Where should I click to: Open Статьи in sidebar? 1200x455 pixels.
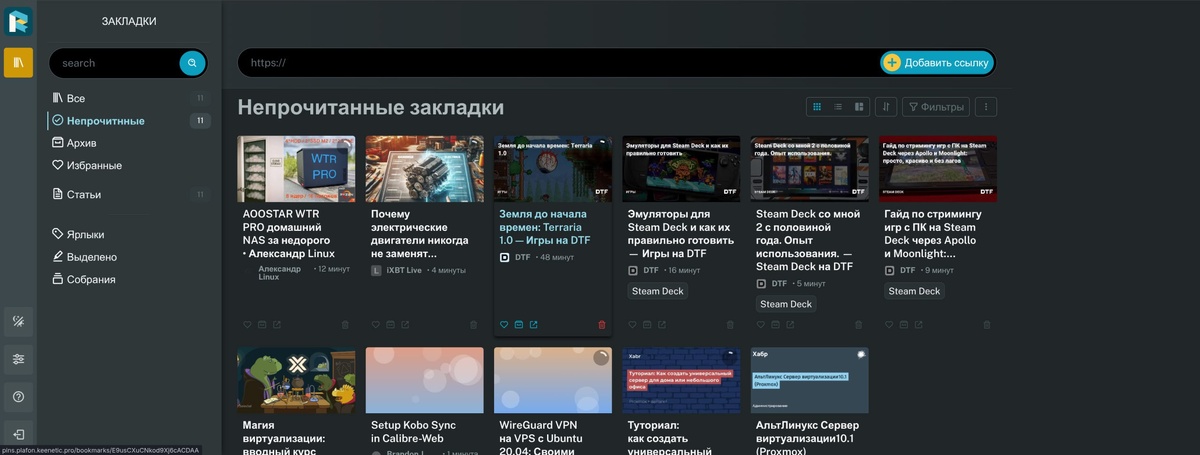click(128, 194)
